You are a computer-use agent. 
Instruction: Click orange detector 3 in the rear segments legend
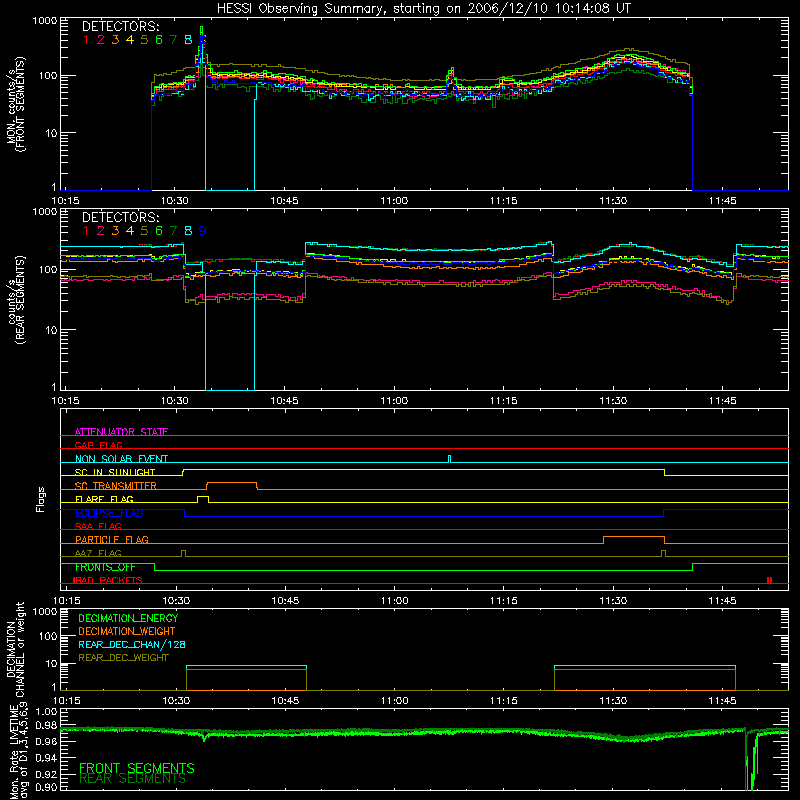pos(115,231)
